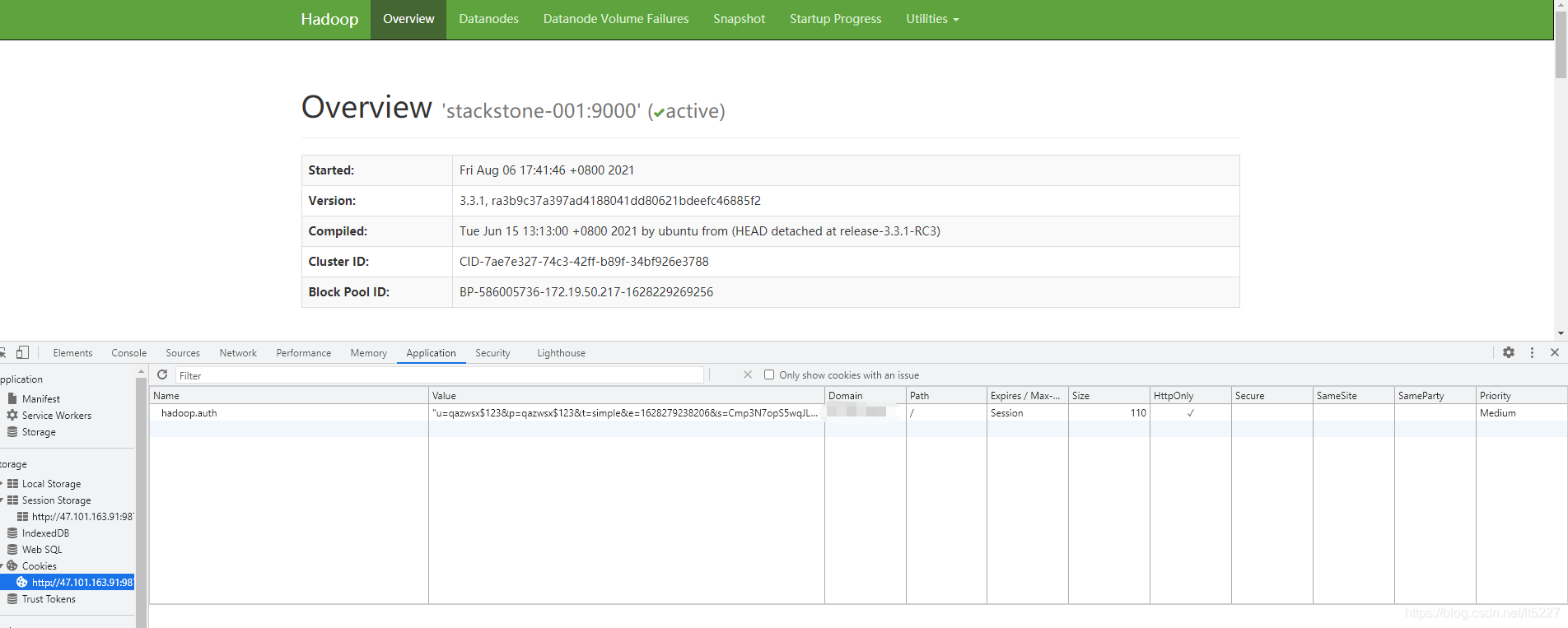Sort cookies by the Priority column header
The height and width of the screenshot is (628, 1568).
click(1522, 396)
